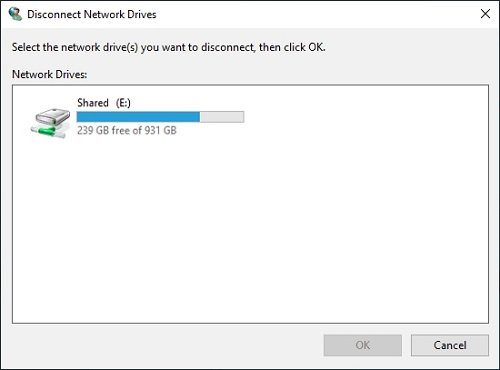The width and height of the screenshot is (500, 370).
Task: Click the instruction text about selecting network drives
Action: point(168,47)
